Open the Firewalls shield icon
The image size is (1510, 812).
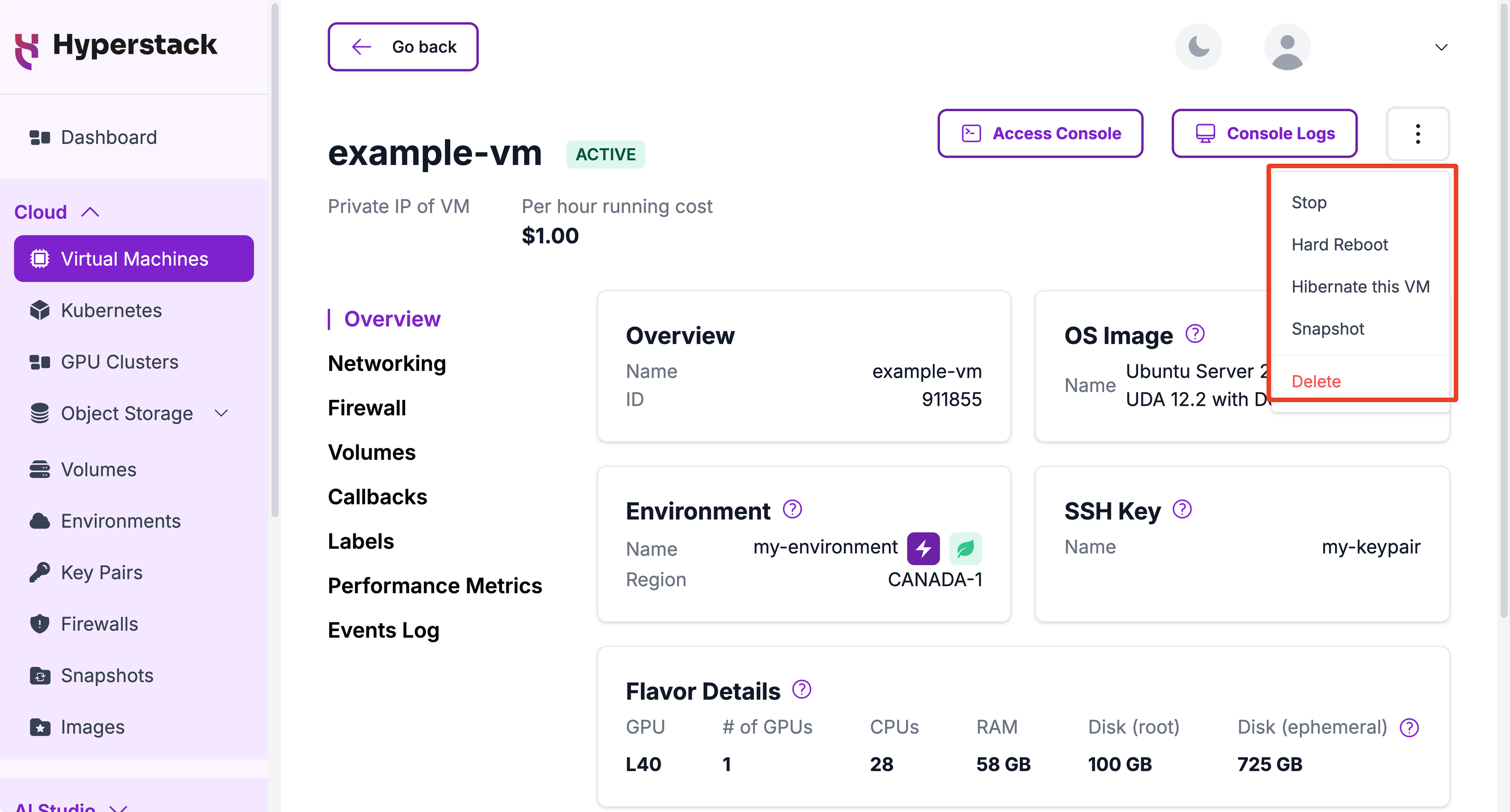pos(39,624)
